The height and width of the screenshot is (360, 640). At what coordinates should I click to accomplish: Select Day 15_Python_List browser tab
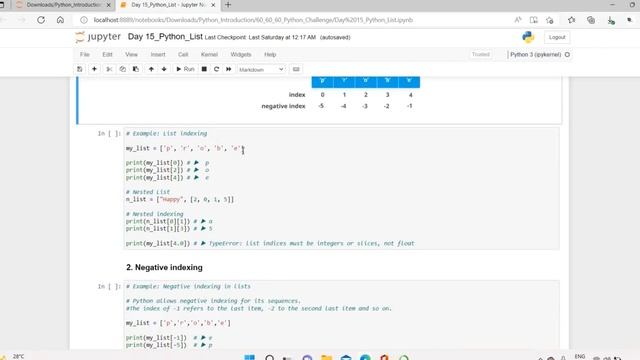(x=167, y=5)
